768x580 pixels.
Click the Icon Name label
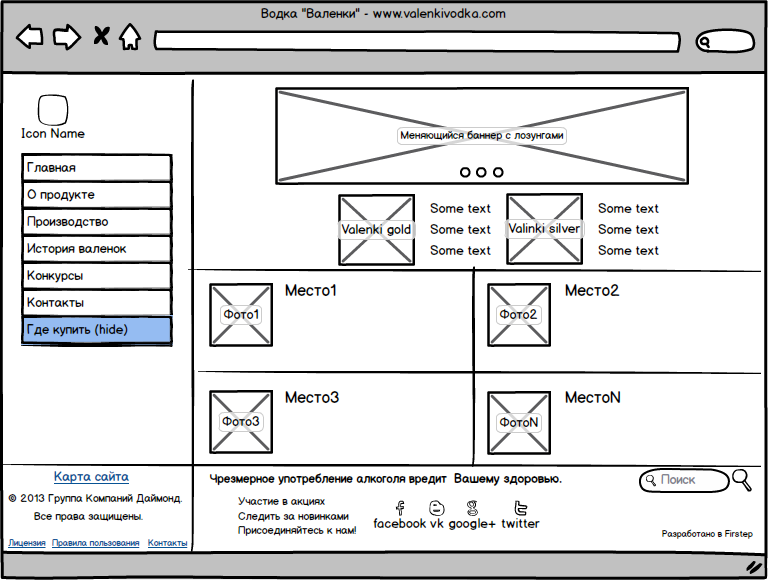tap(53, 133)
